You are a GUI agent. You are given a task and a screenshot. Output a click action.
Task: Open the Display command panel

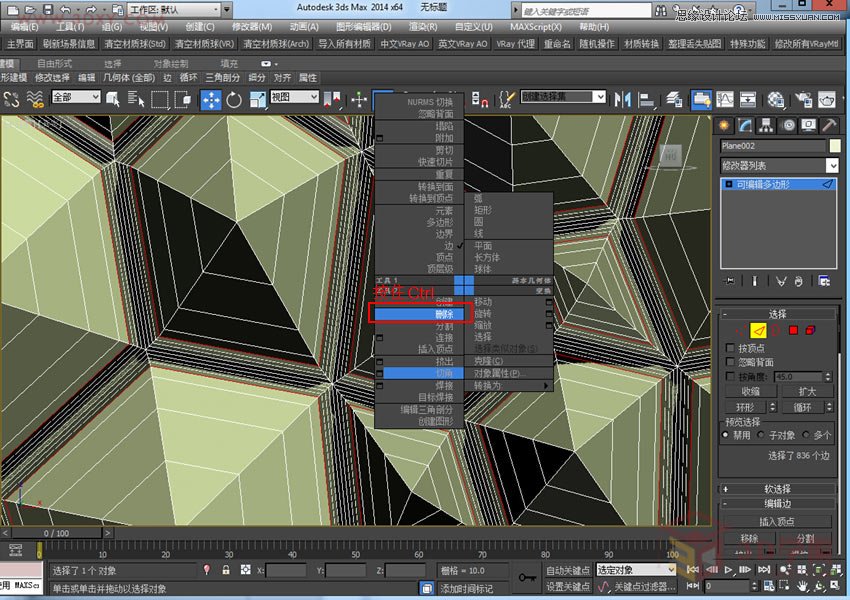809,126
